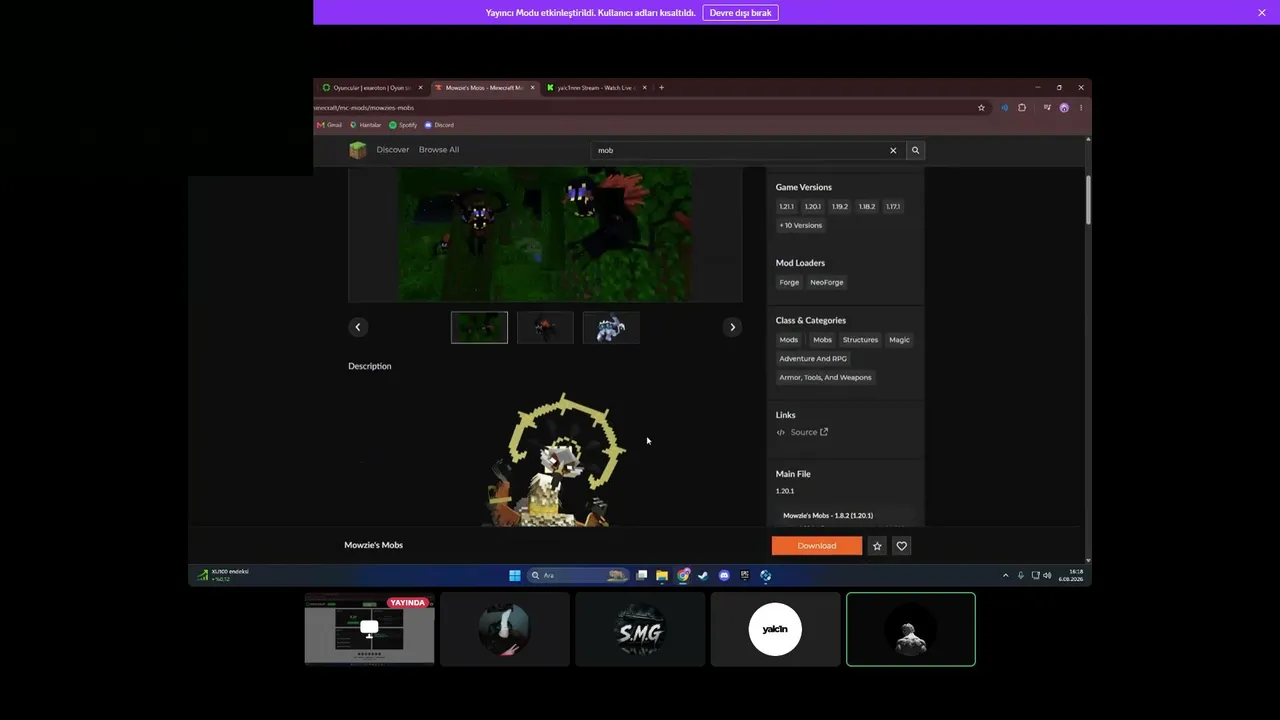1280x720 pixels.
Task: Select the first gallery thumbnail
Action: click(x=479, y=327)
